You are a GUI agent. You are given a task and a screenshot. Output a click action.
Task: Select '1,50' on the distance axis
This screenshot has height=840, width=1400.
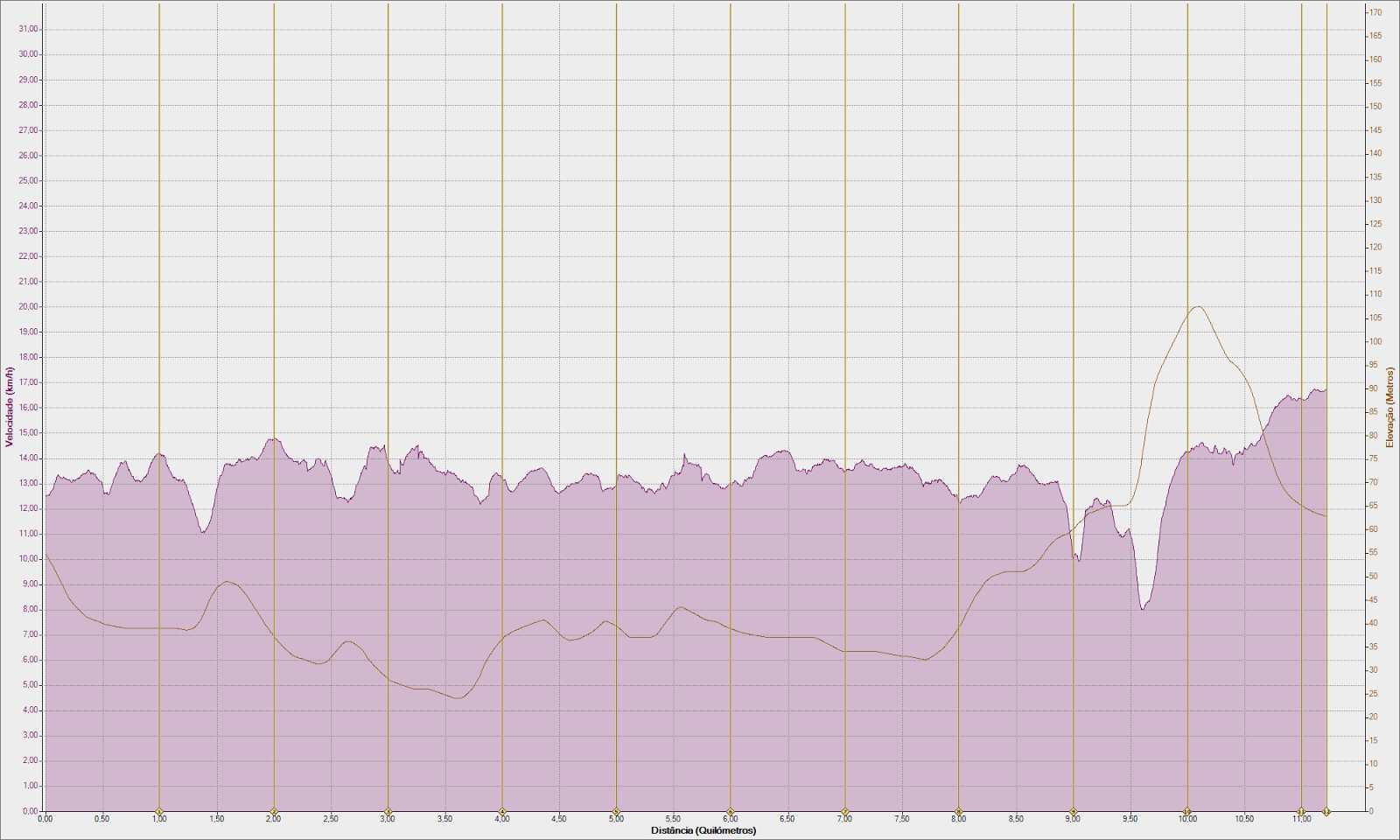217,820
